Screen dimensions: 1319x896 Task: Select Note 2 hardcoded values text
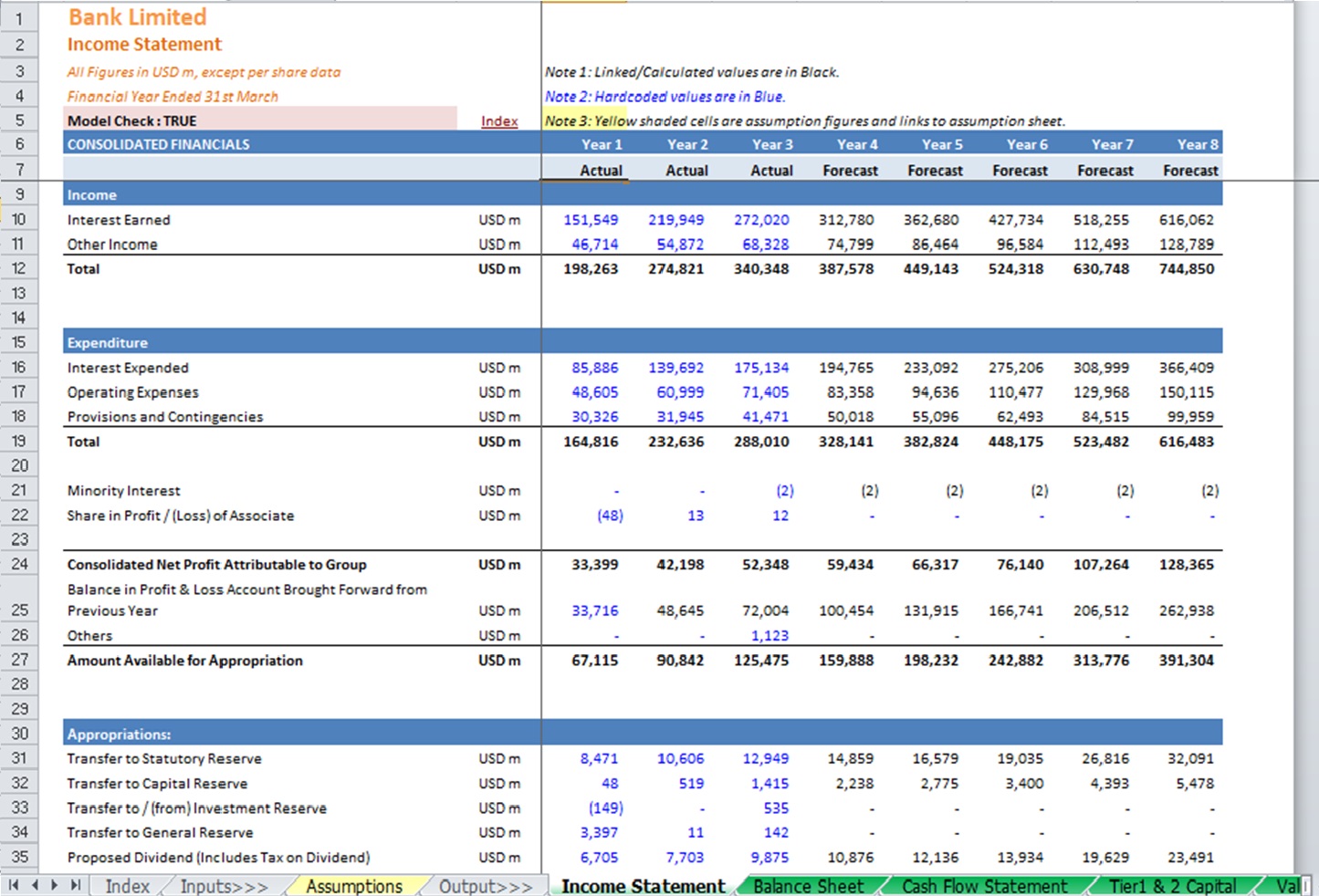(665, 97)
